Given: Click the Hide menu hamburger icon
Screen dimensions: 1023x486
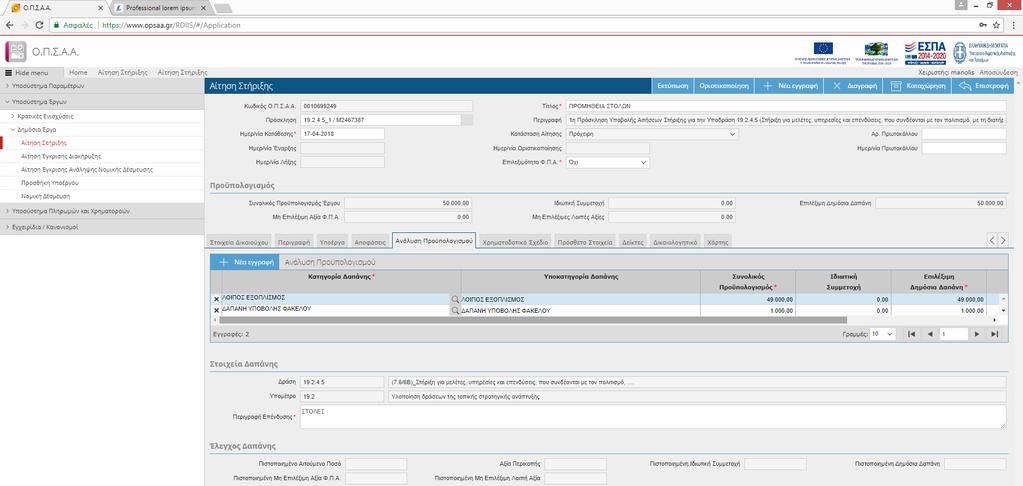Looking at the screenshot, I should (8, 73).
